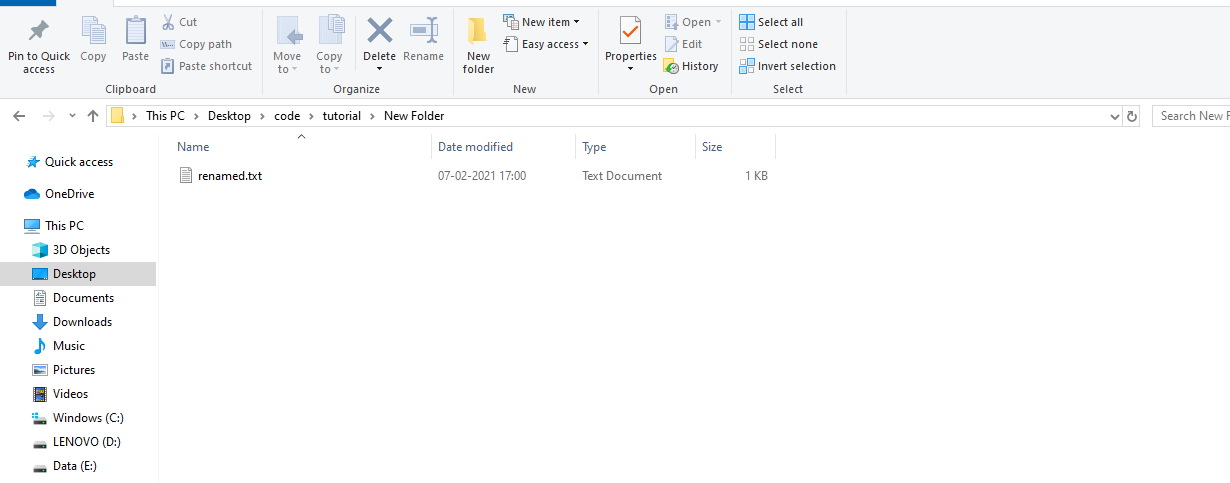This screenshot has height=483, width=1230.
Task: Click the Invert selection option
Action: click(x=787, y=66)
